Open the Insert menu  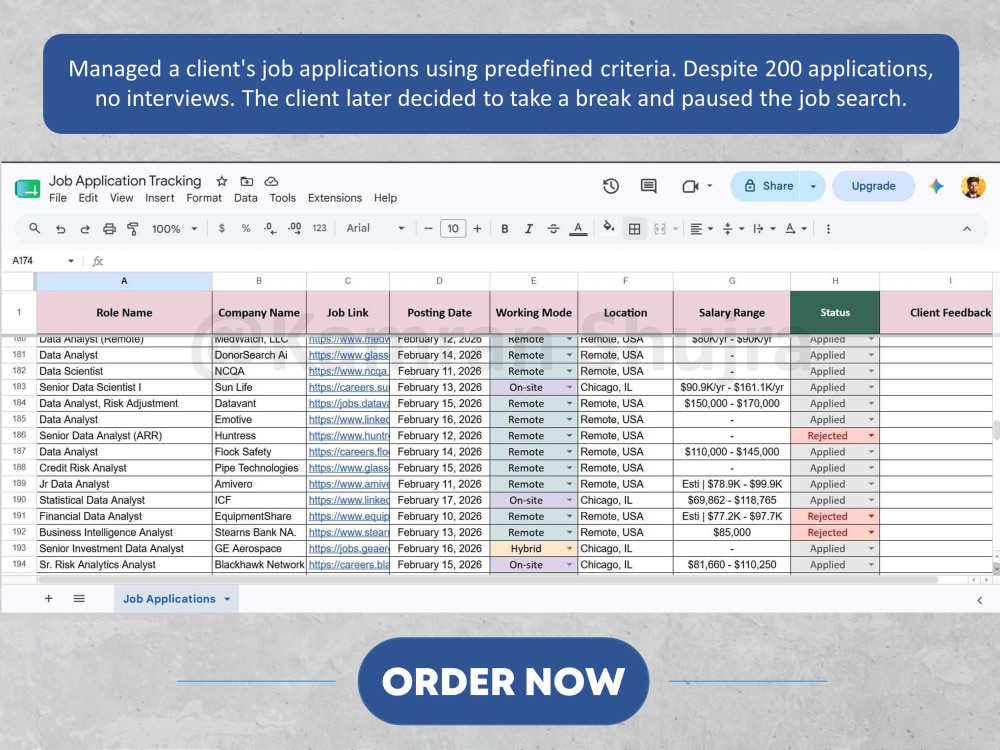click(x=159, y=198)
